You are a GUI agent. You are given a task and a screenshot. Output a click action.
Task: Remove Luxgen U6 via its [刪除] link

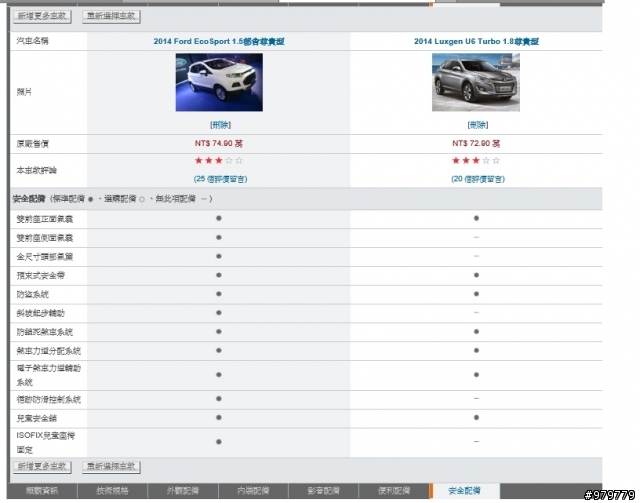coord(478,125)
